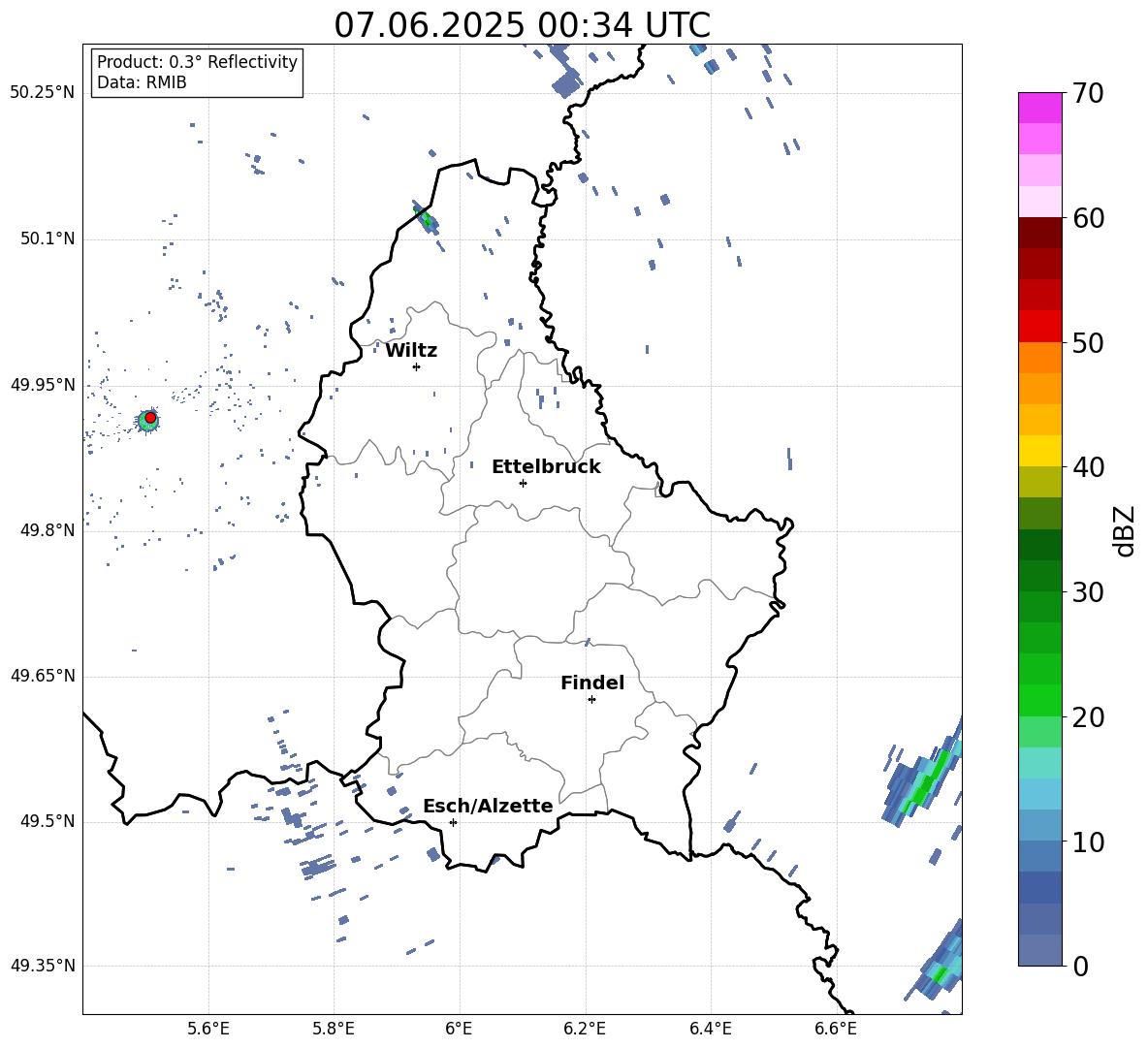The width and height of the screenshot is (1148, 1048).
Task: Click the 6.2°E longitude label
Action: tap(585, 1029)
